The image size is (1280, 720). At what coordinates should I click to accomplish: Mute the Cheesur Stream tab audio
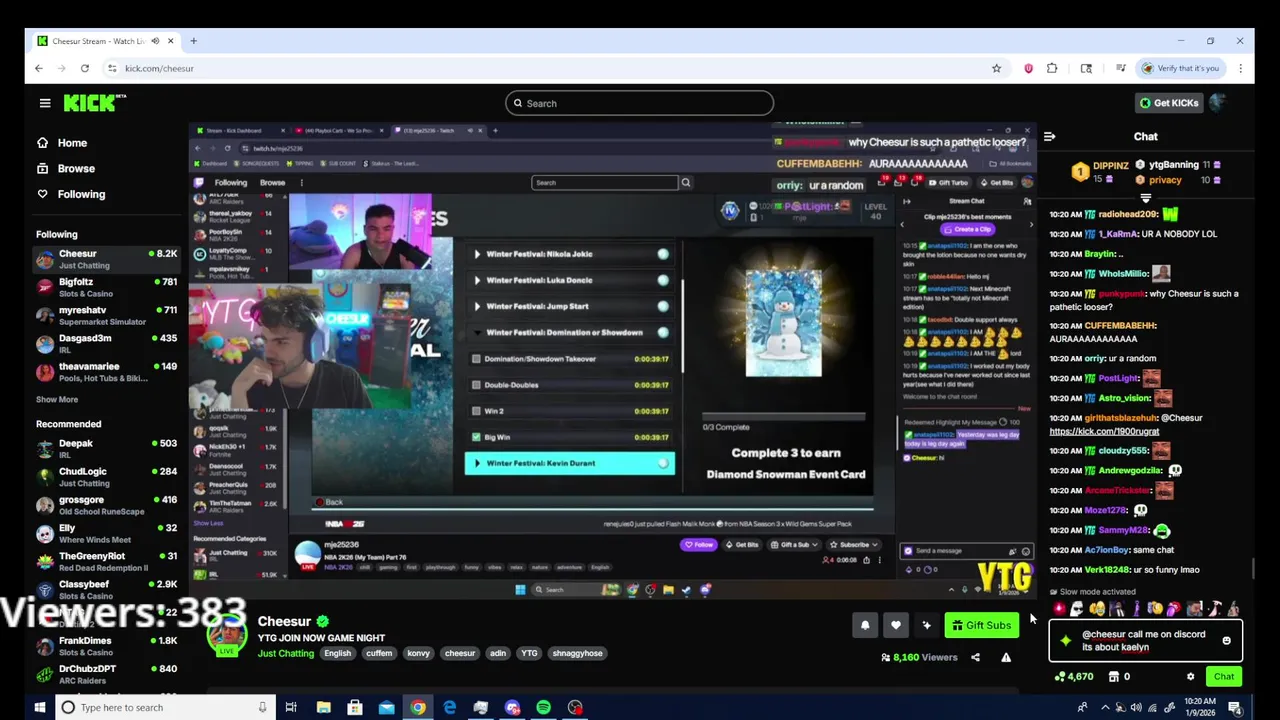(155, 41)
